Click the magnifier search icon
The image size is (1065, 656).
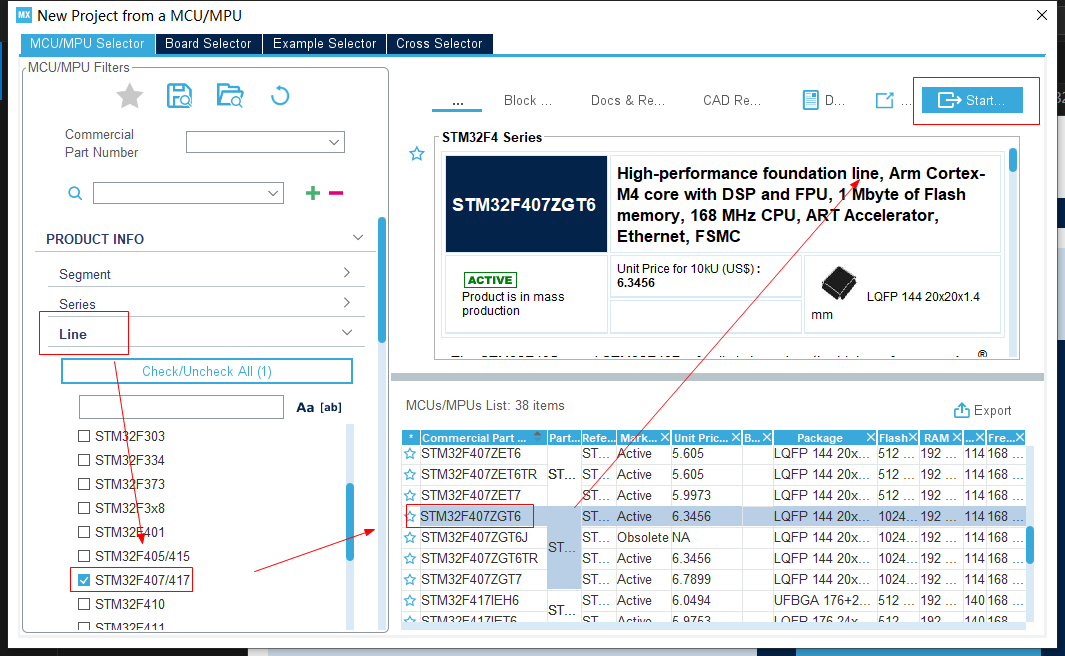[75, 194]
